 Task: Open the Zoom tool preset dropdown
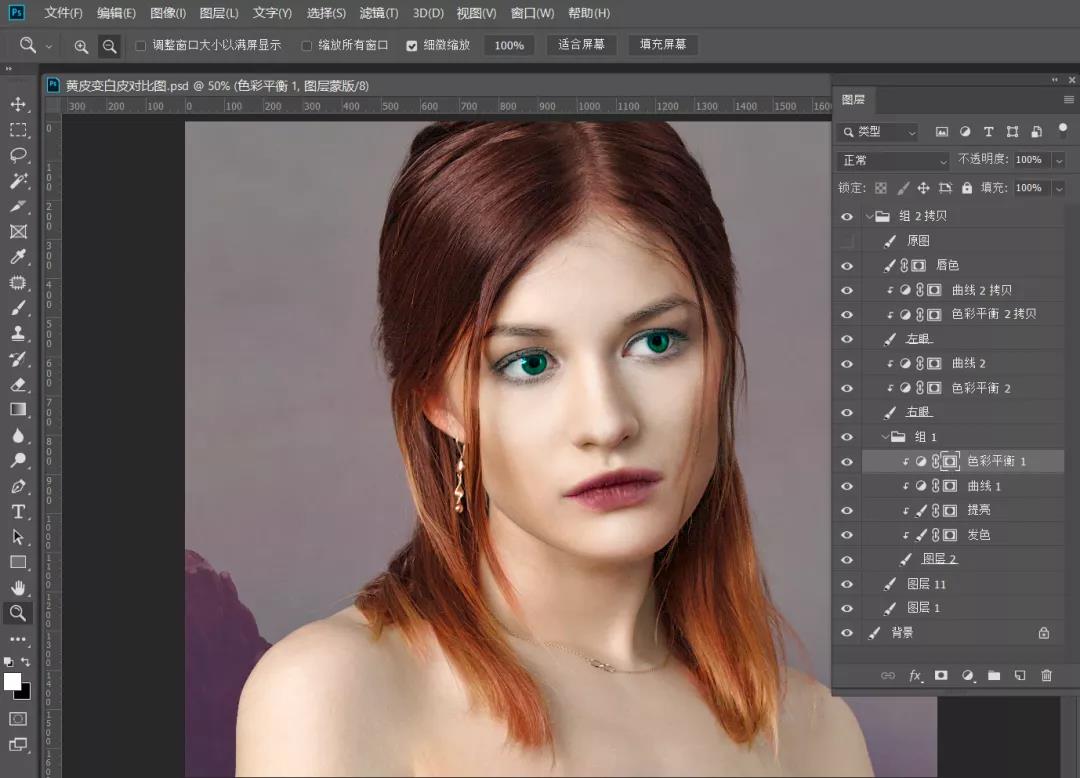click(49, 46)
